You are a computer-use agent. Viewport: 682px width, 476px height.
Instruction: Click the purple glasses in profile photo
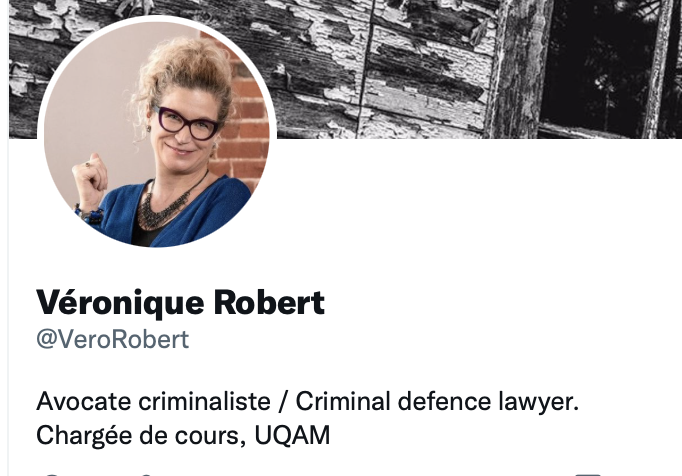coord(187,123)
